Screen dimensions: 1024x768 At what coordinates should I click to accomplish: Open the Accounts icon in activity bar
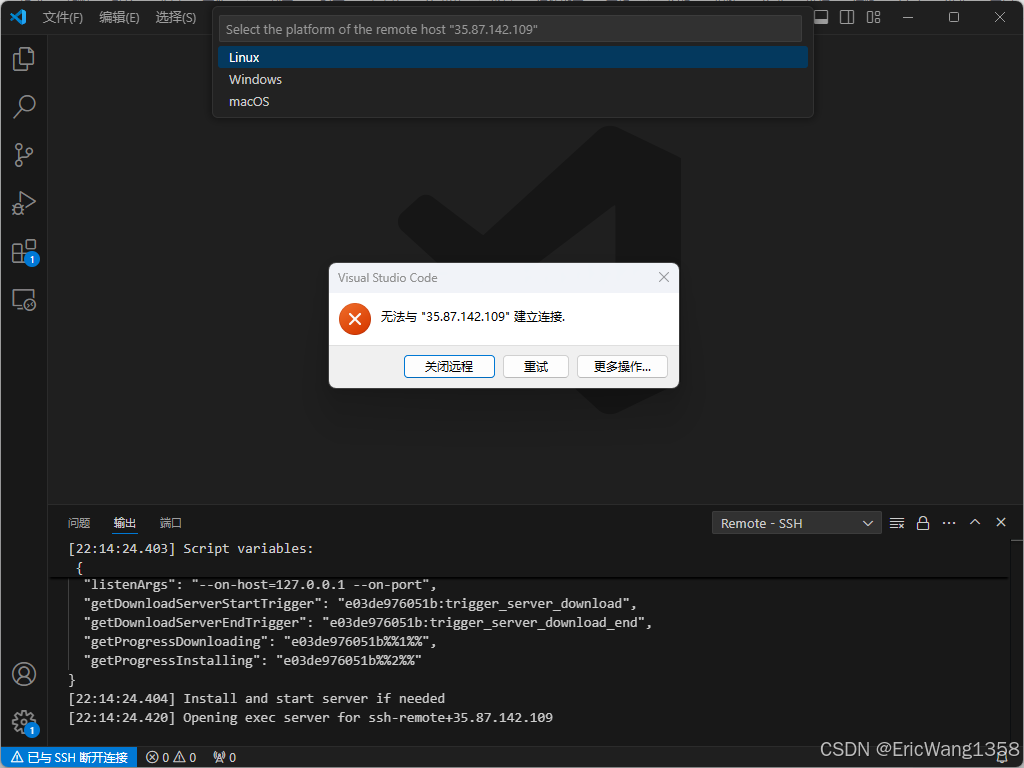tap(24, 673)
